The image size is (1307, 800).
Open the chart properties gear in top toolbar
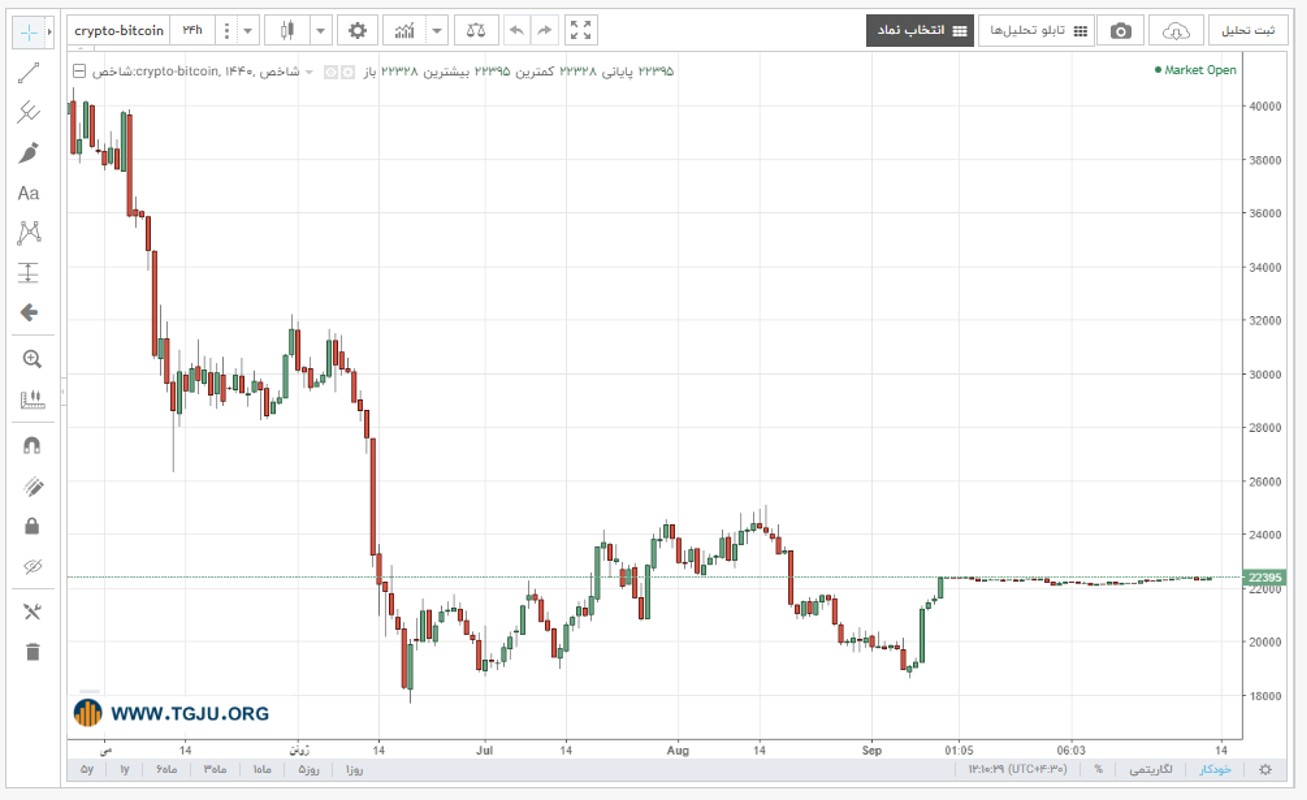pyautogui.click(x=357, y=30)
